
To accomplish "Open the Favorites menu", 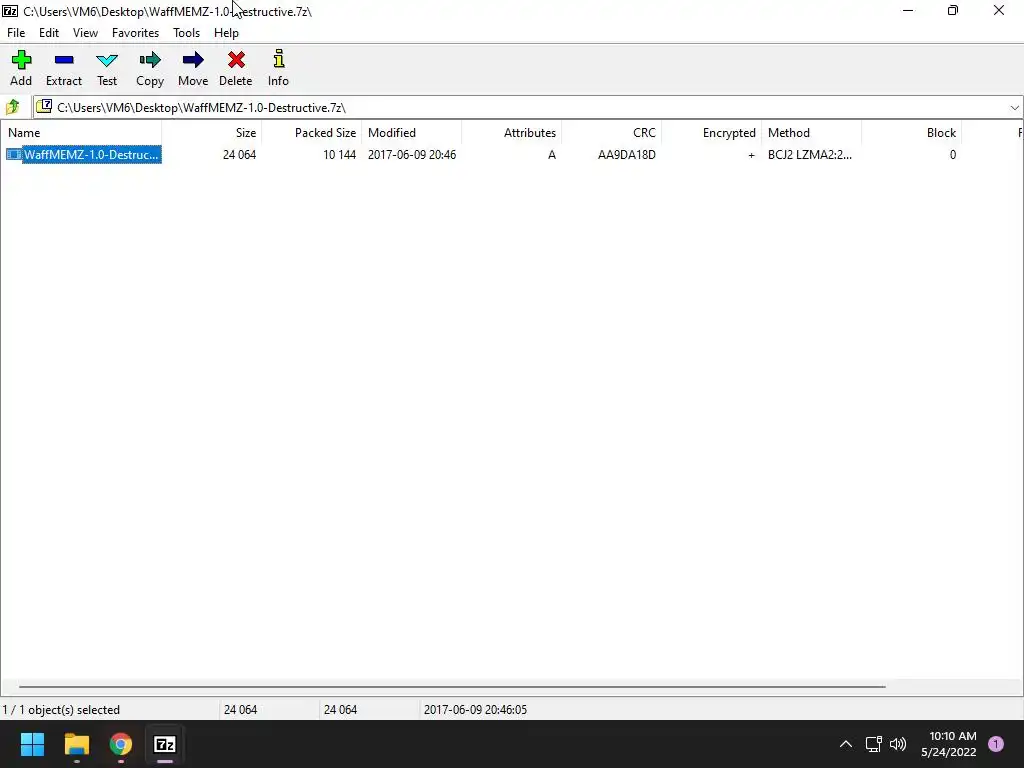I will click(x=135, y=33).
